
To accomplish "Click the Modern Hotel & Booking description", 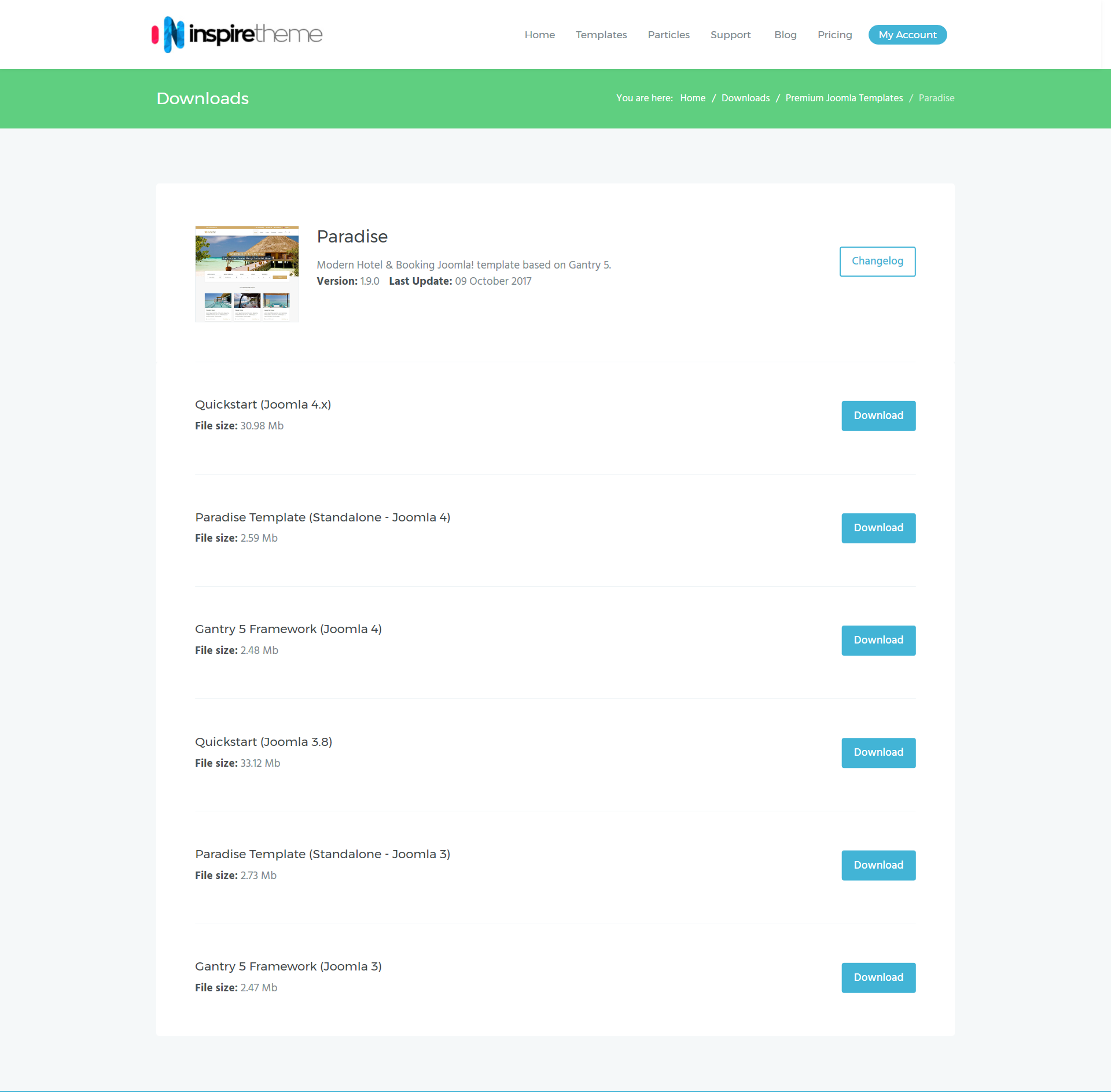I will [x=463, y=265].
